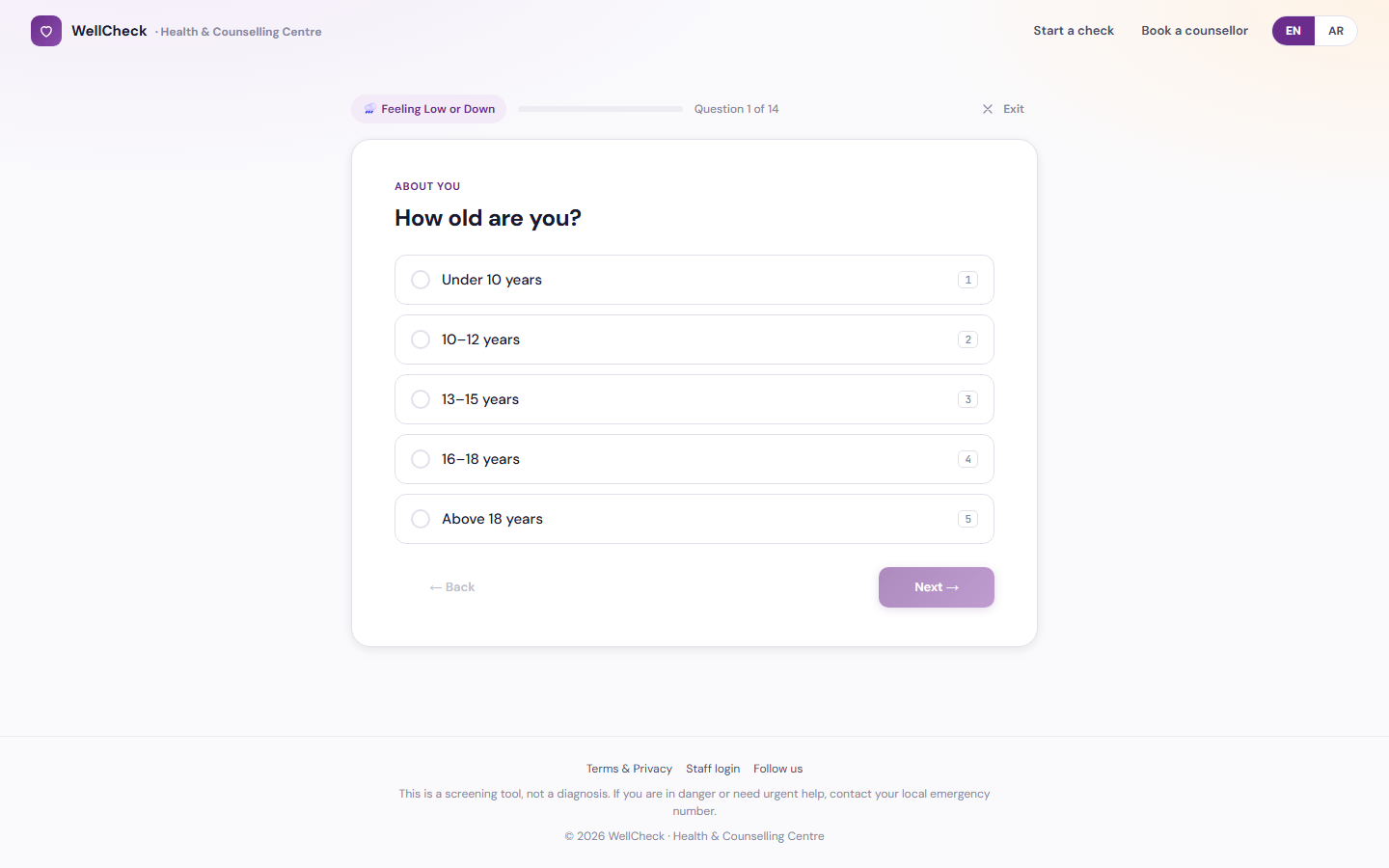Switch language to AR
1389x868 pixels.
pyautogui.click(x=1336, y=31)
